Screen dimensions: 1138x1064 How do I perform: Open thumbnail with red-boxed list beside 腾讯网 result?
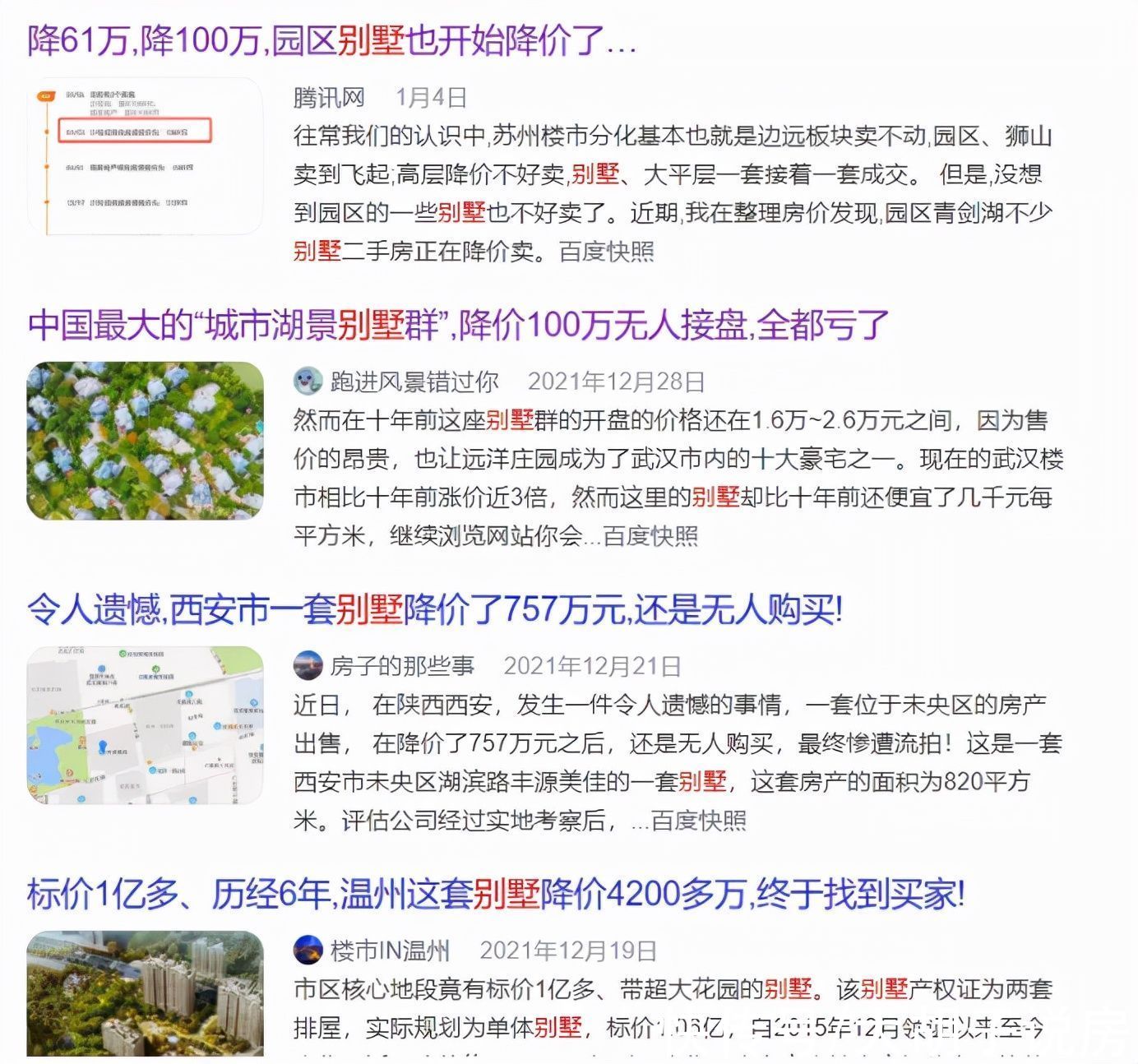(146, 156)
